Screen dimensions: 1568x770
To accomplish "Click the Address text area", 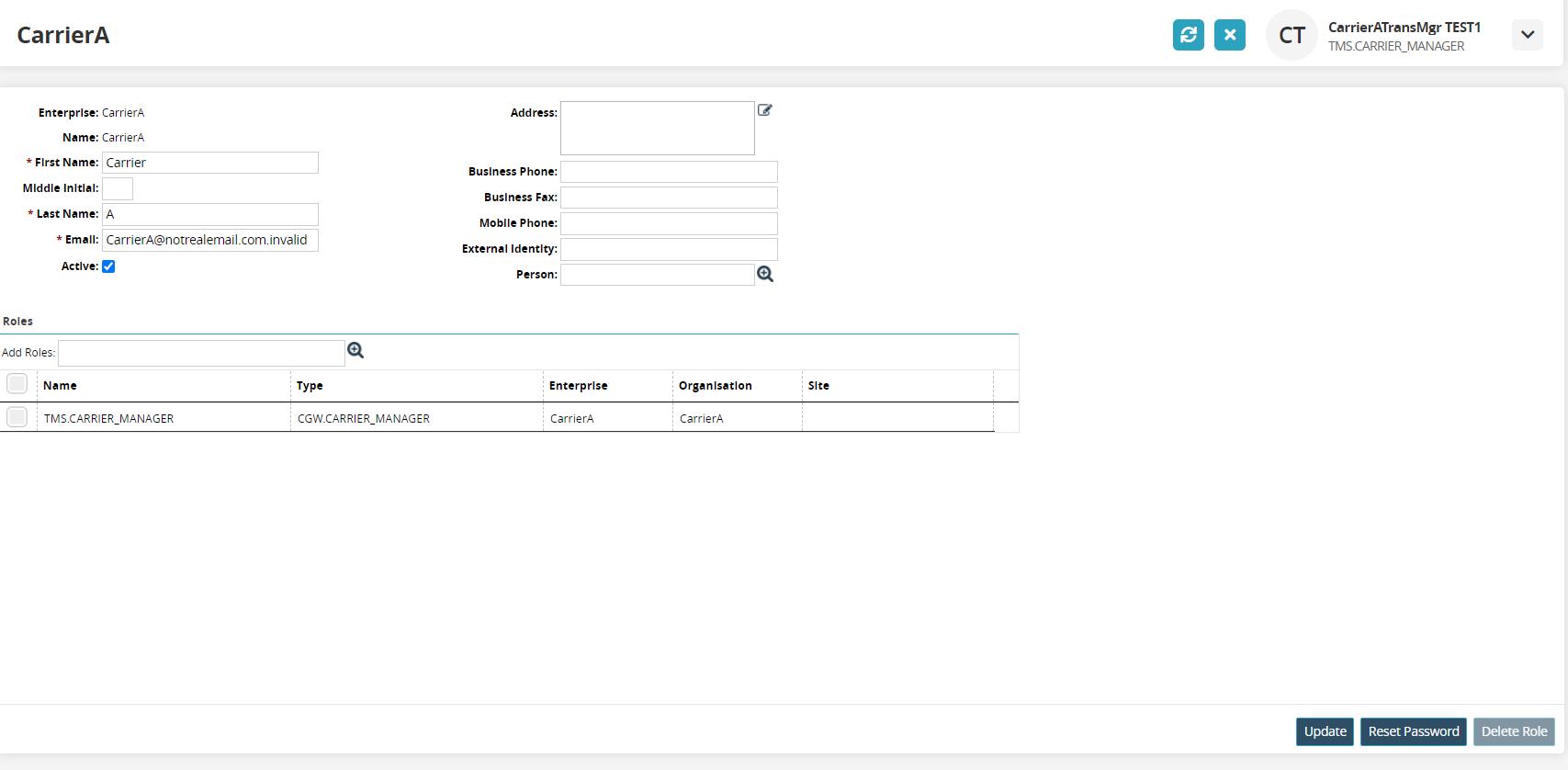I will click(658, 128).
